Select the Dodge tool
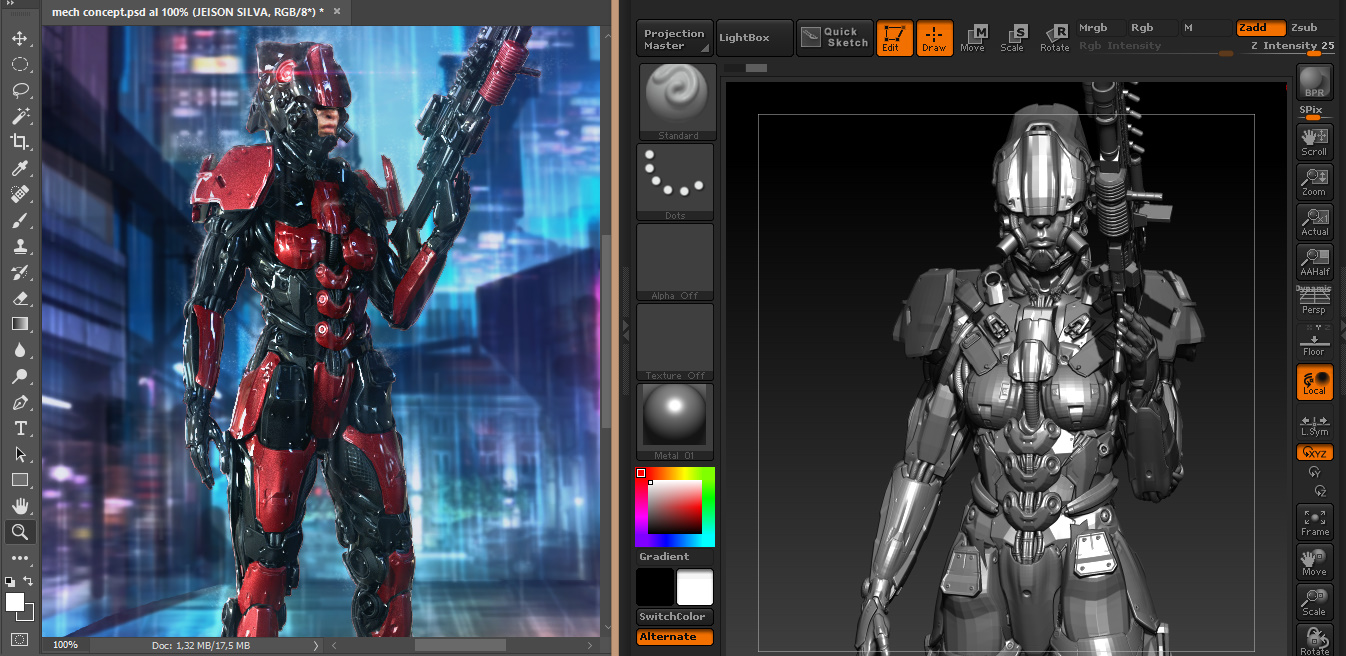 click(19, 376)
